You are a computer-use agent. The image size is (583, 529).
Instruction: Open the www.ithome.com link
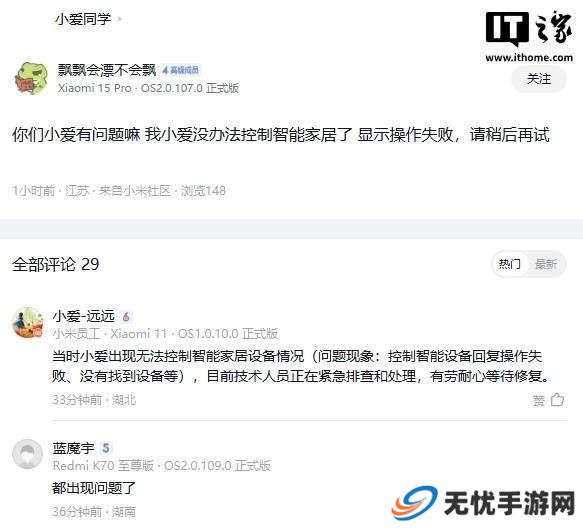[529, 58]
